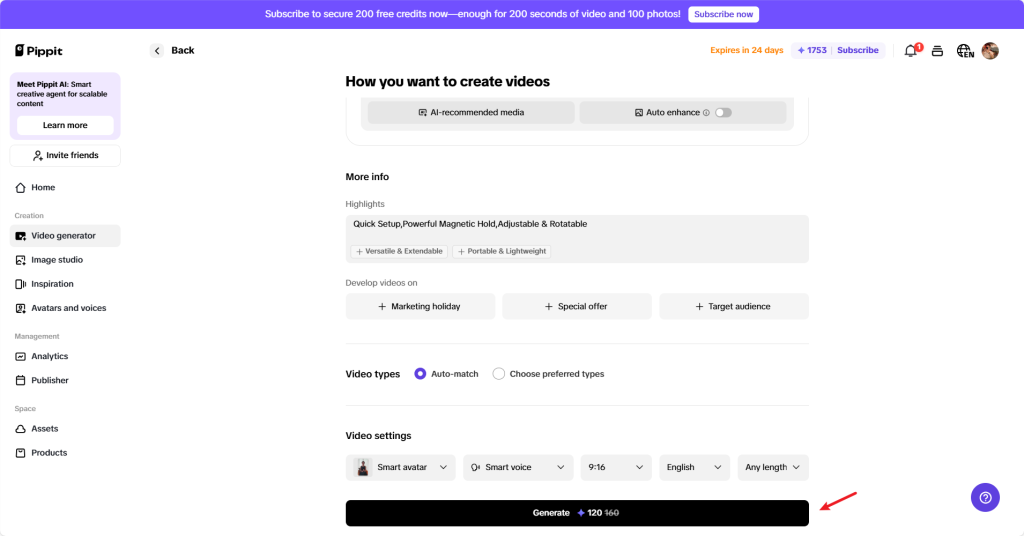
Task: Add Marketing holiday topic
Action: pos(420,306)
